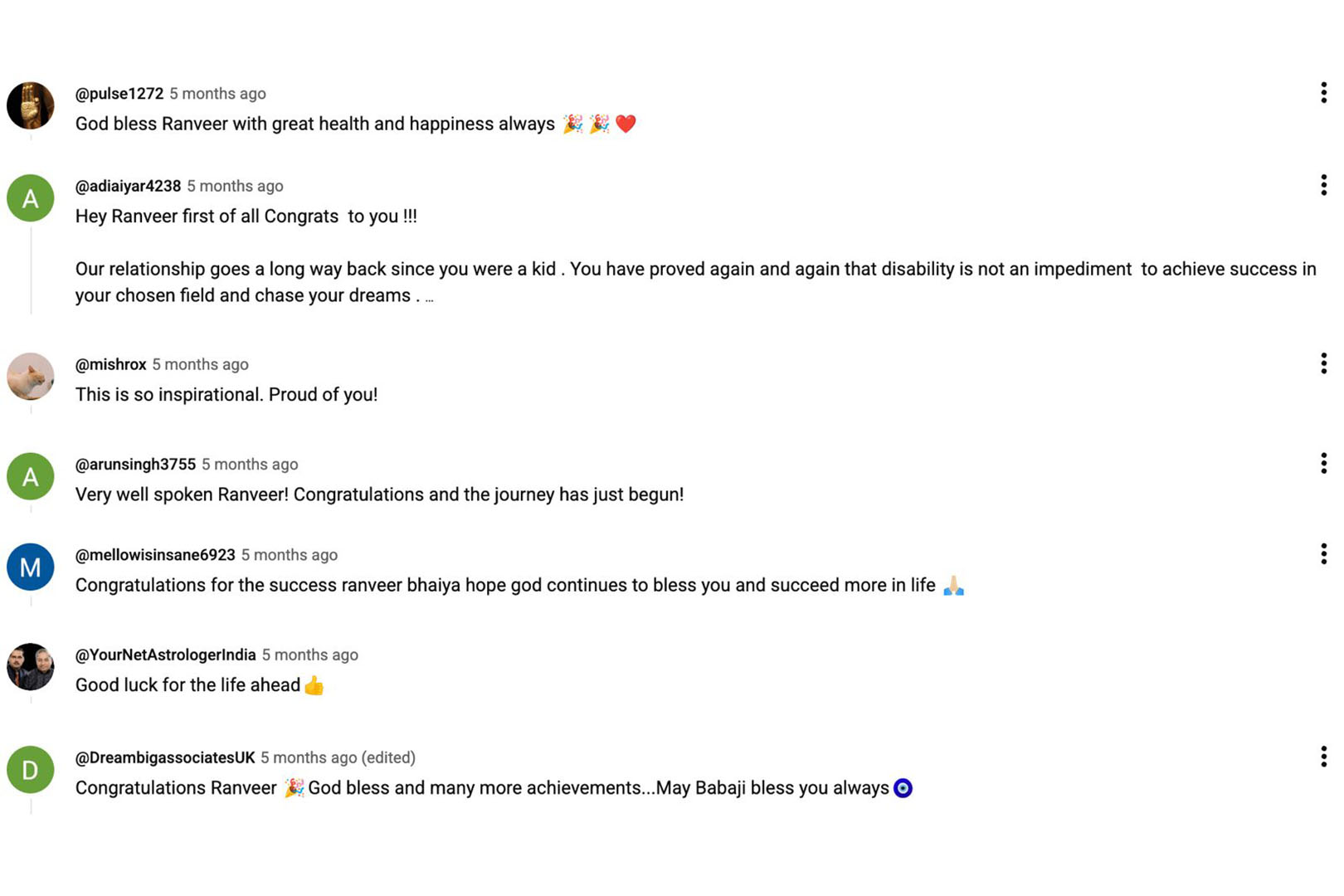Open @YourNetAstrologerIndia username link
1344x896 pixels.
[165, 655]
